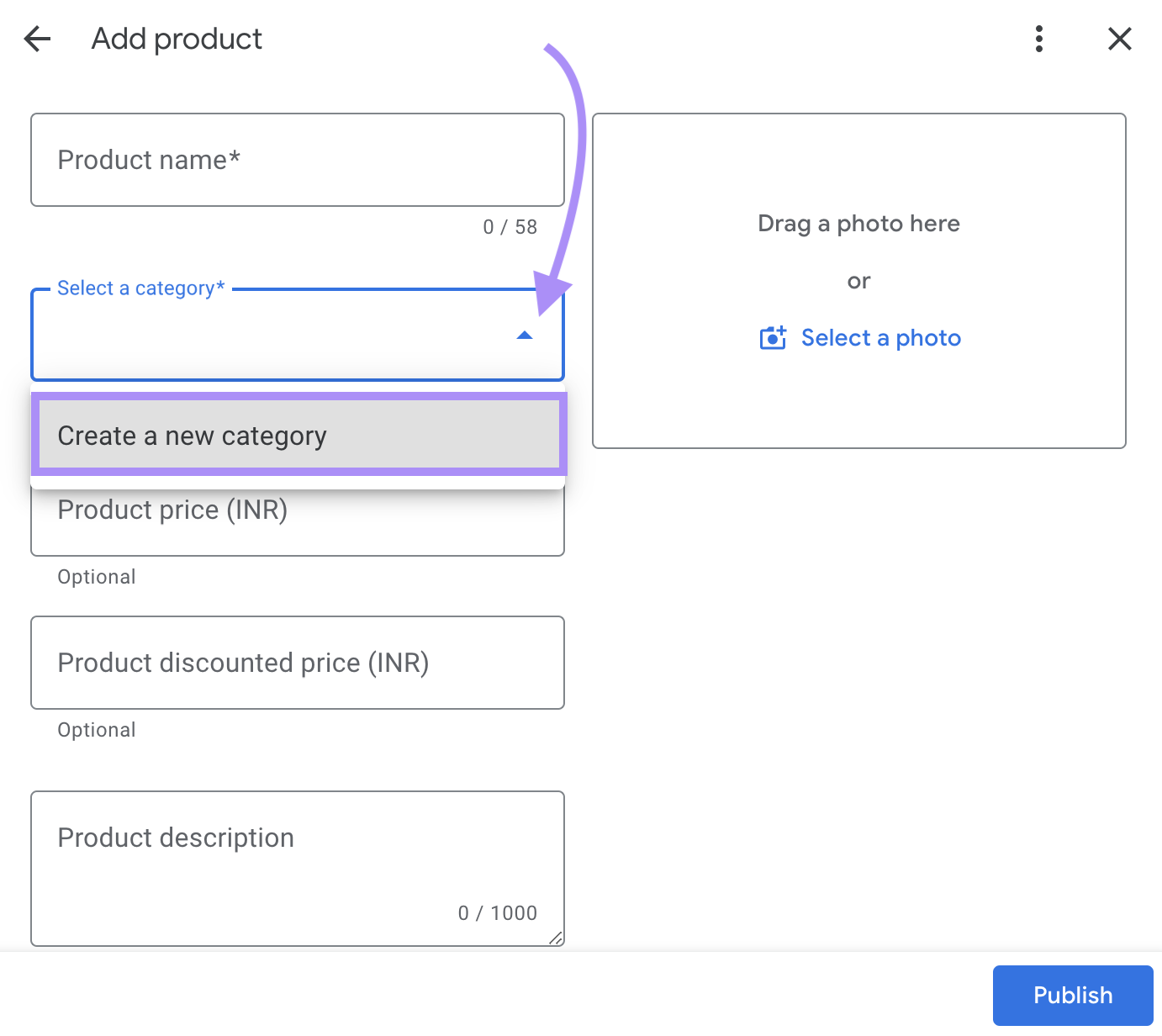The width and height of the screenshot is (1162, 1036).
Task: Click the Select a category combo box
Action: pyautogui.click(x=298, y=335)
